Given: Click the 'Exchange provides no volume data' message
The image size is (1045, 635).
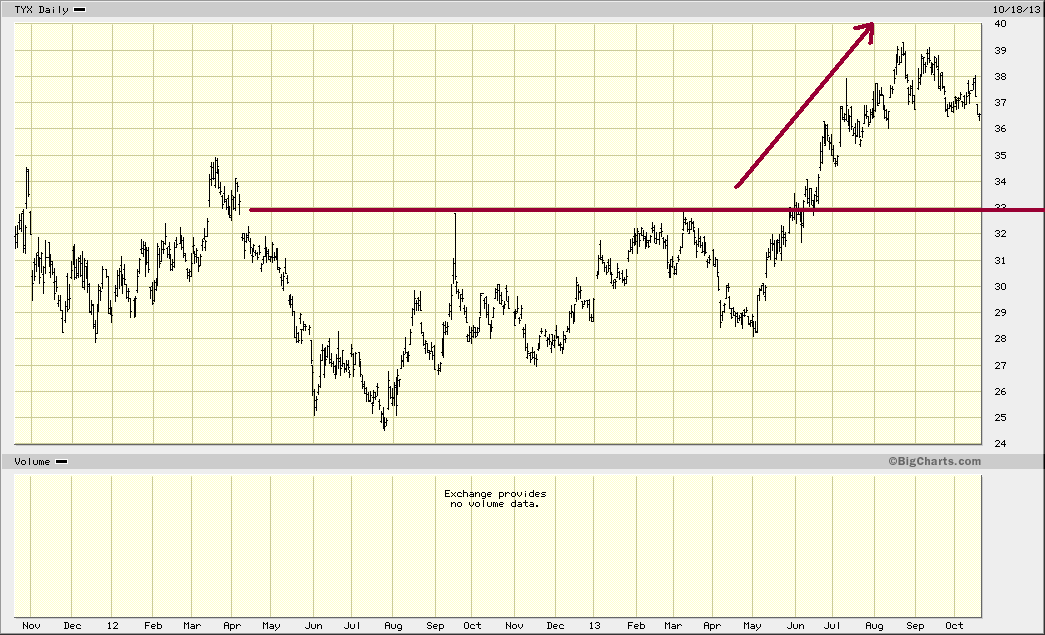Looking at the screenshot, I should (495, 498).
